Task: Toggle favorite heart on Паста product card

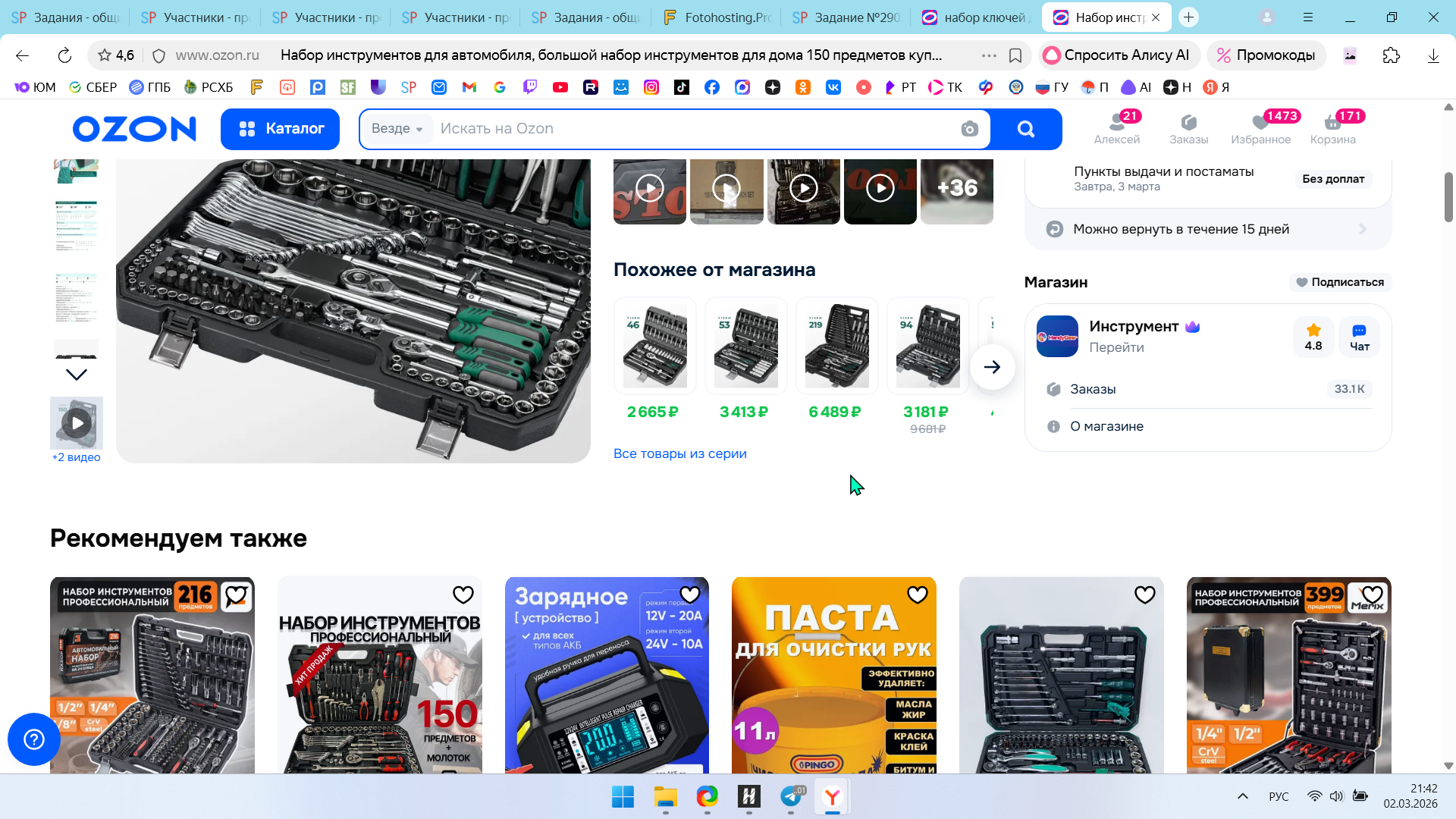Action: click(x=917, y=595)
